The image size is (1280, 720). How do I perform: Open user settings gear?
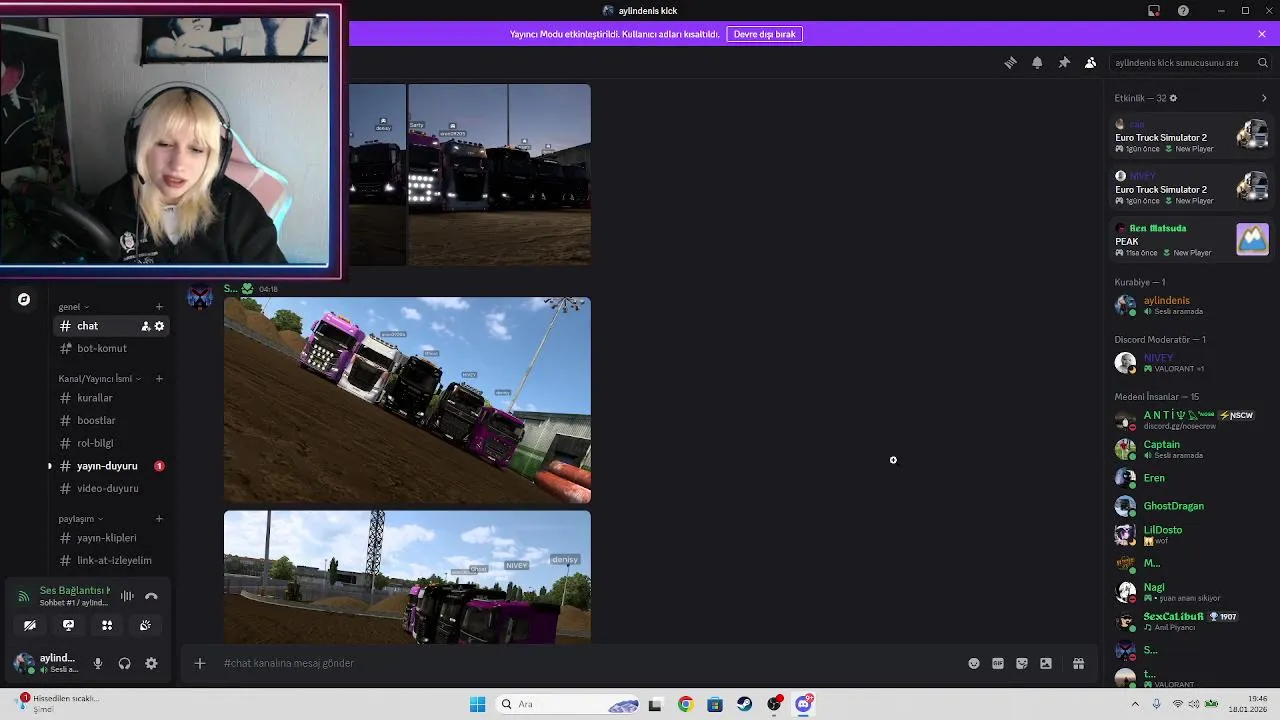[151, 663]
